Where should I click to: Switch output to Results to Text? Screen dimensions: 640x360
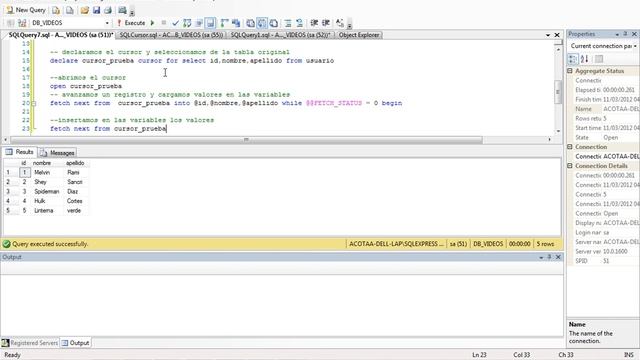pyautogui.click(x=250, y=23)
